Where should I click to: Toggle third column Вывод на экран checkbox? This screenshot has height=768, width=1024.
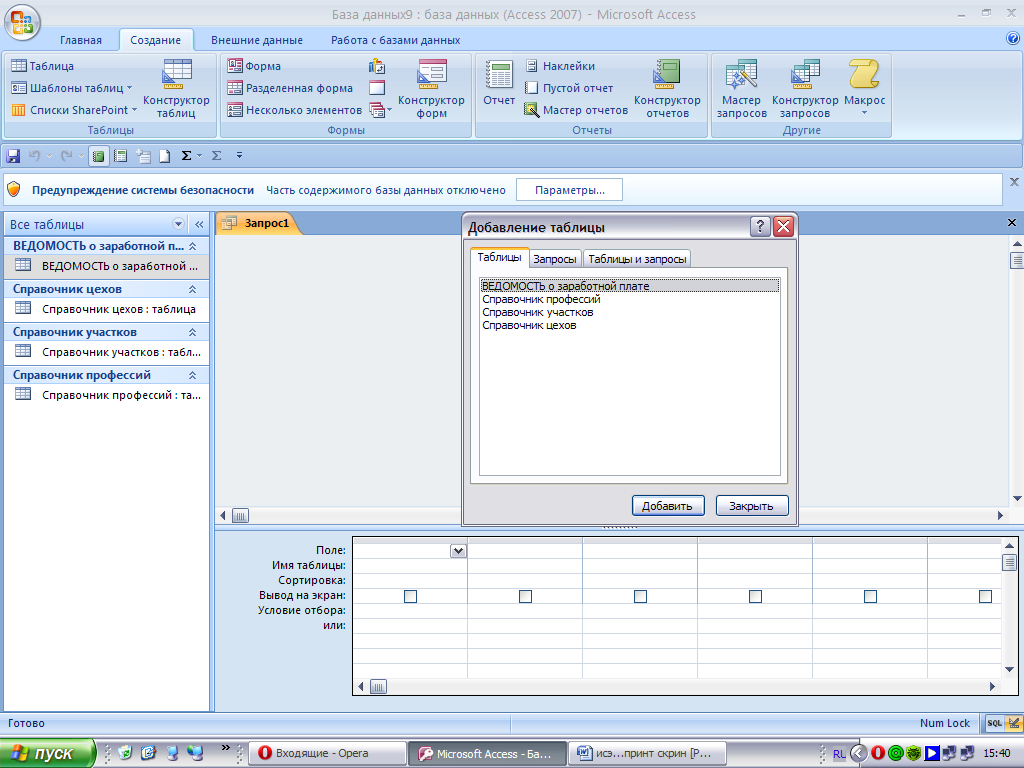(640, 596)
